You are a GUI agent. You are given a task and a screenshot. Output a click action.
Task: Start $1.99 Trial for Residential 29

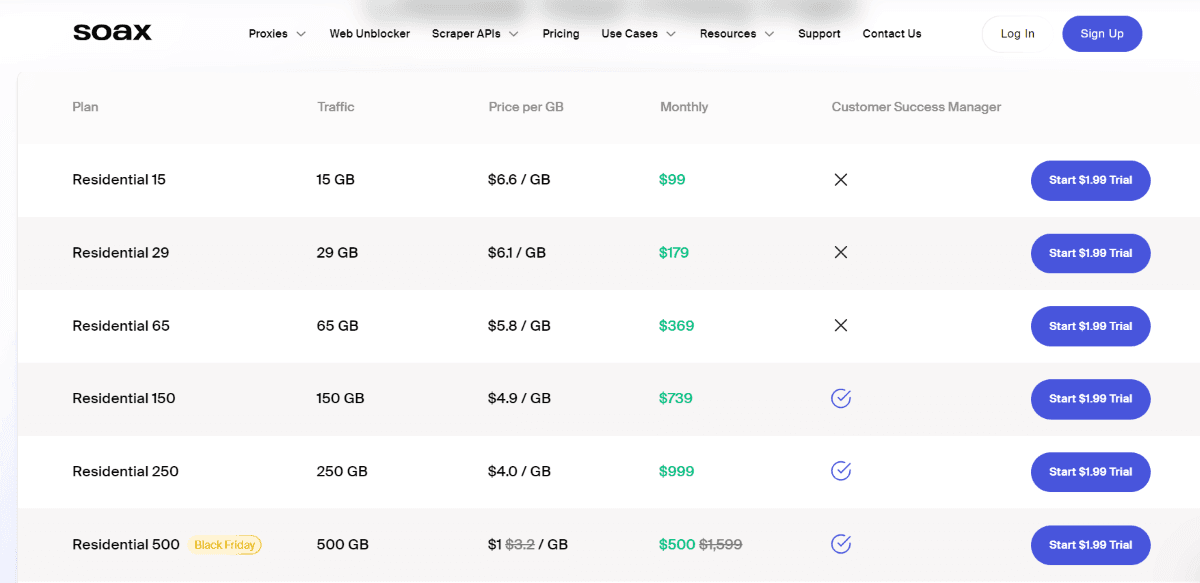pos(1091,253)
